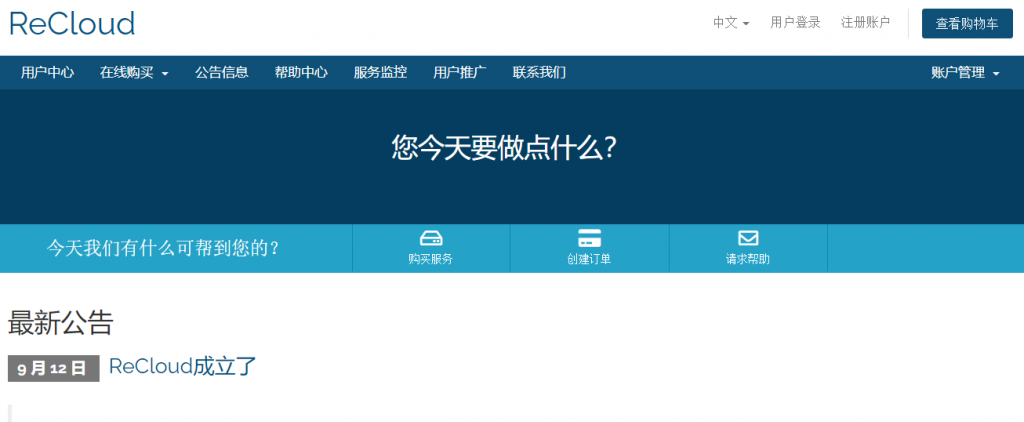The height and width of the screenshot is (422, 1024).
Task: Click the envelope icon for 请求帮助
Action: [x=748, y=238]
